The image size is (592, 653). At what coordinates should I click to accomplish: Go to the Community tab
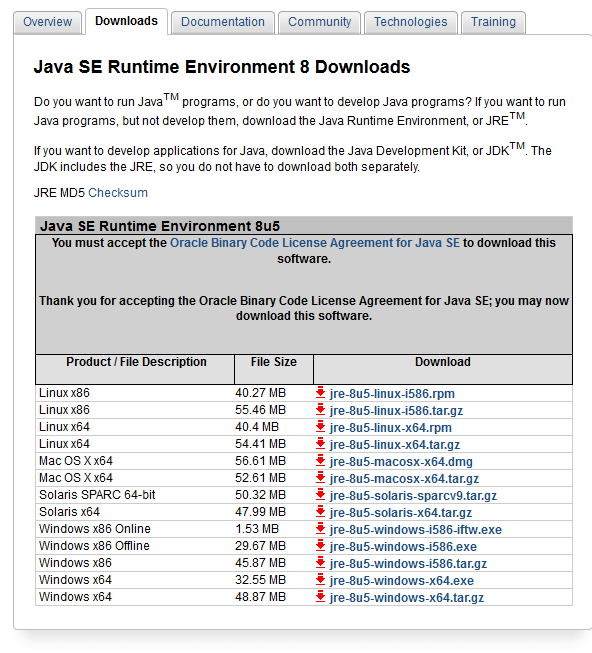[x=319, y=22]
